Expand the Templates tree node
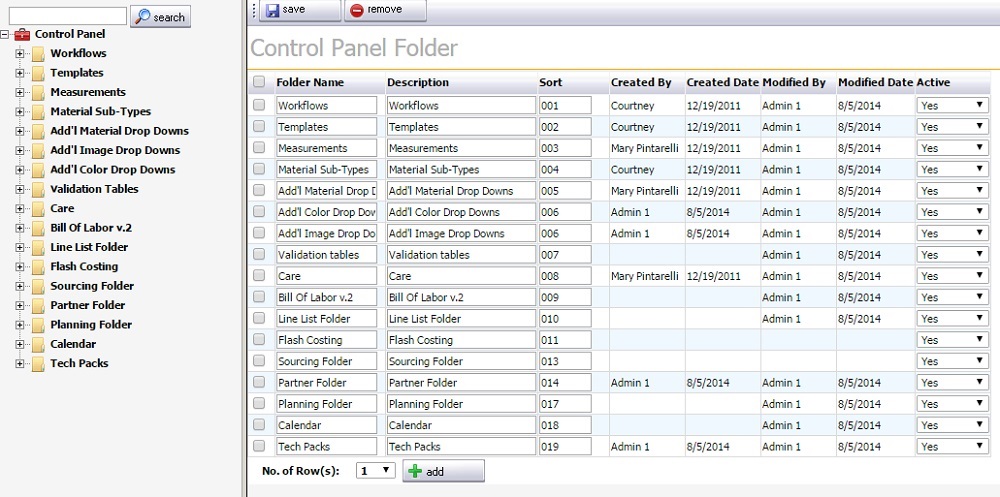The width and height of the screenshot is (1000, 497). [20, 73]
